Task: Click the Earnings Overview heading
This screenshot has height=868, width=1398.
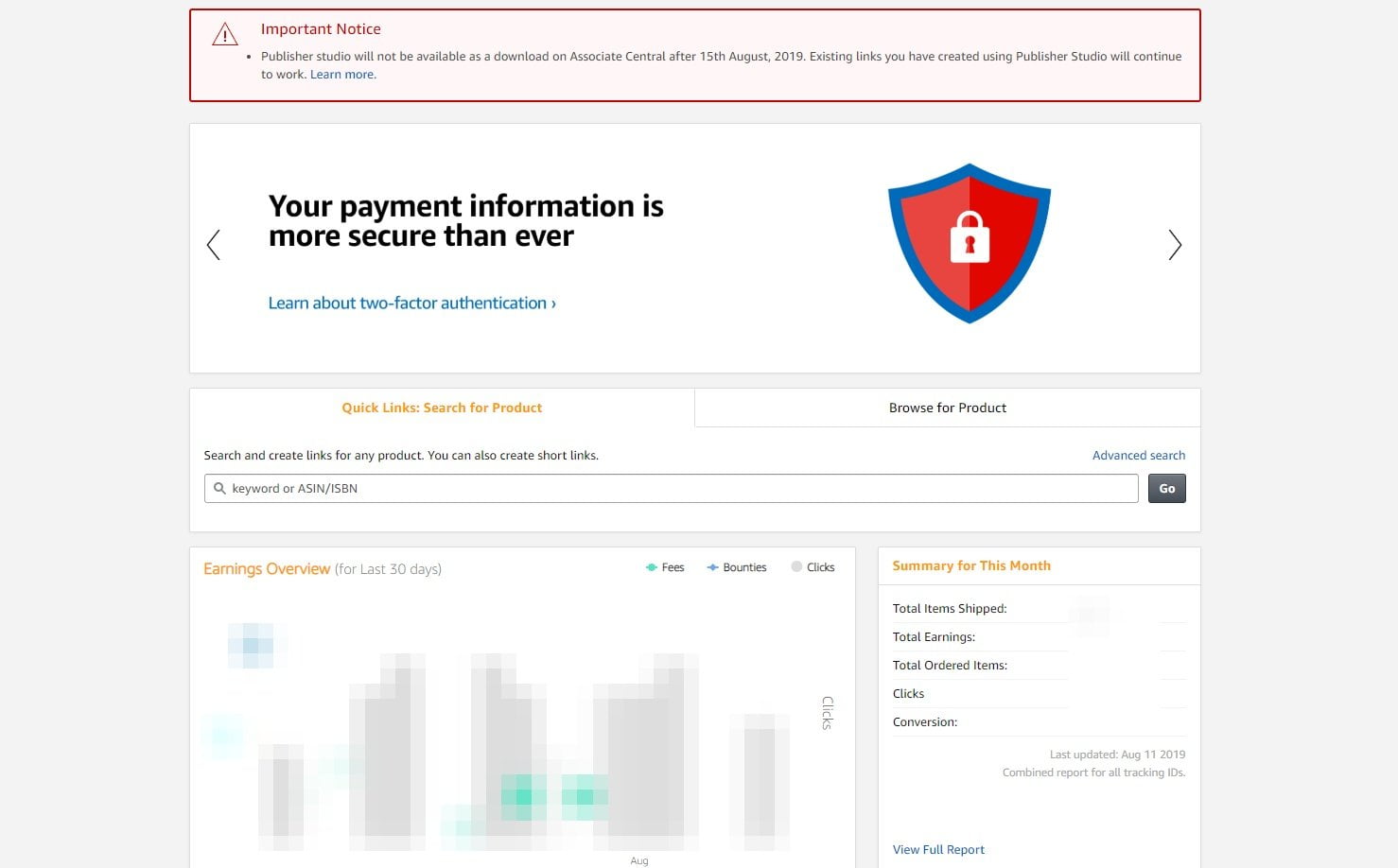Action: pyautogui.click(x=267, y=569)
